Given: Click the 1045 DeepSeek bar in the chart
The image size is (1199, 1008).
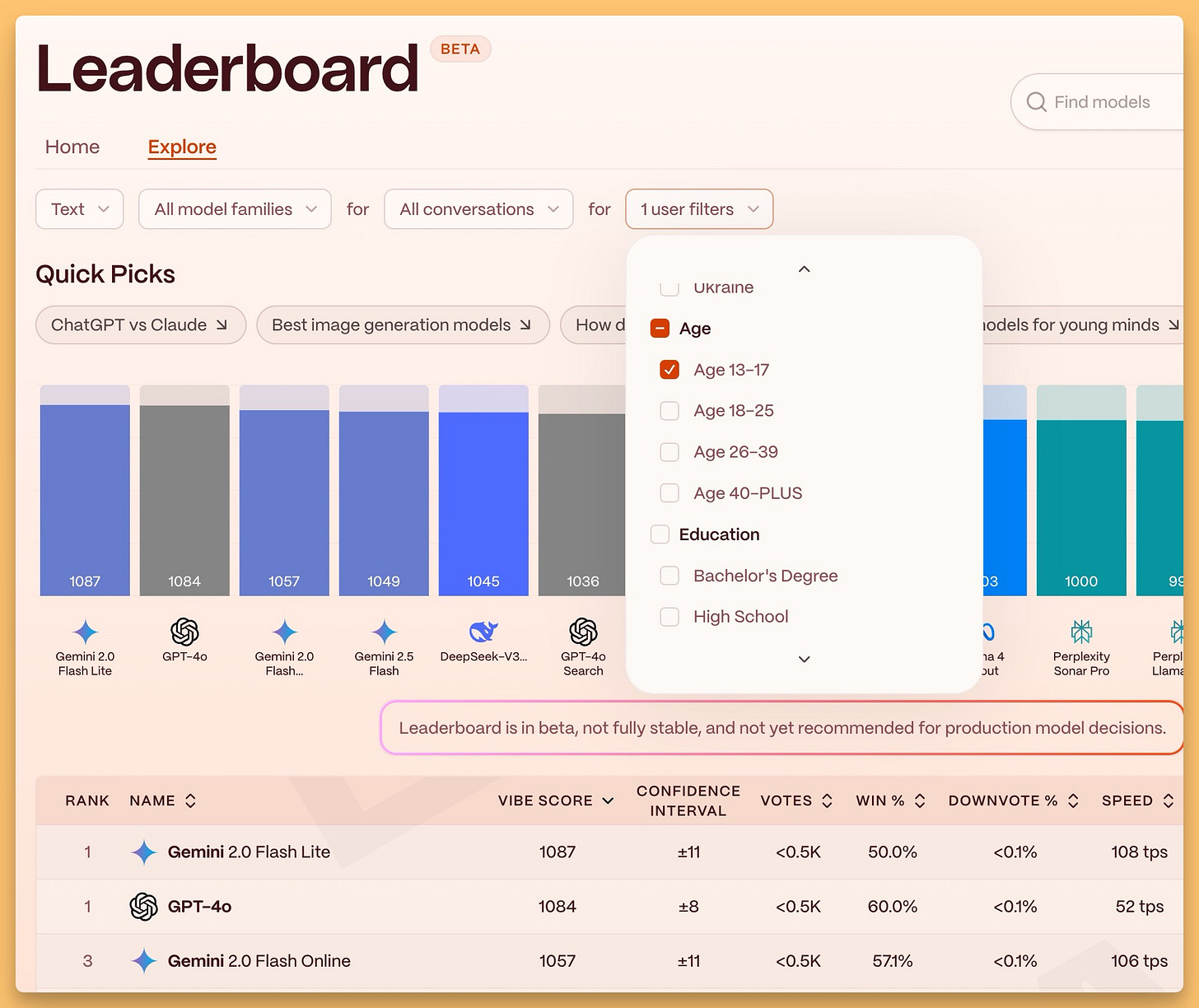Looking at the screenshot, I should coord(483,504).
